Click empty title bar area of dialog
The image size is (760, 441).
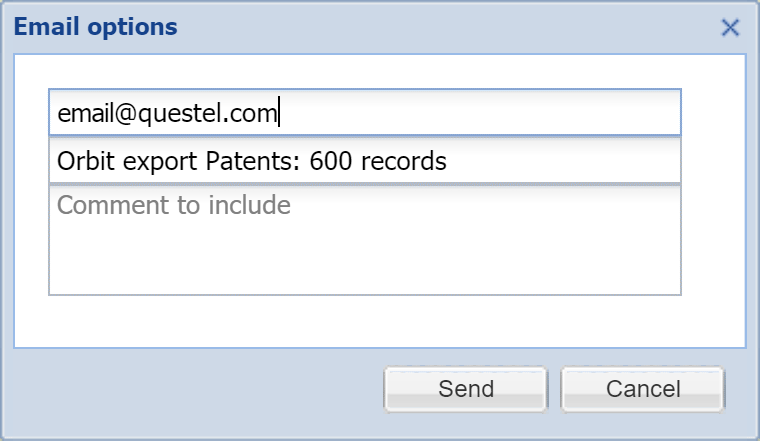pyautogui.click(x=450, y=27)
